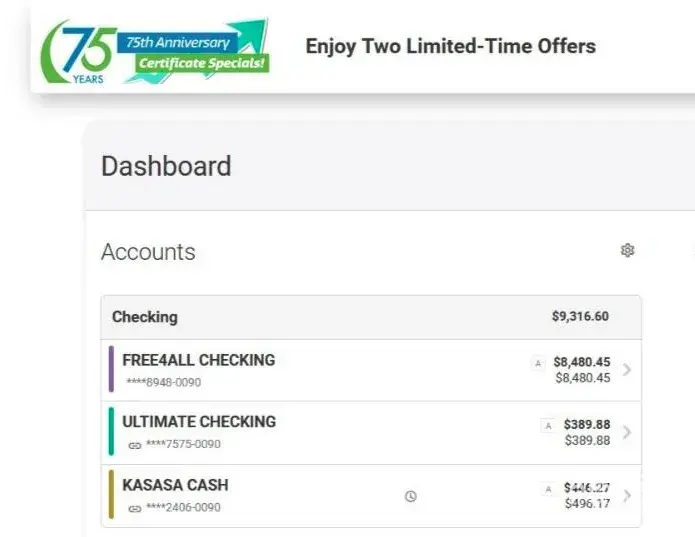Click the 'A' badge beside Kasasa Cash balance
Screen dimensions: 695x537
(x=547, y=489)
